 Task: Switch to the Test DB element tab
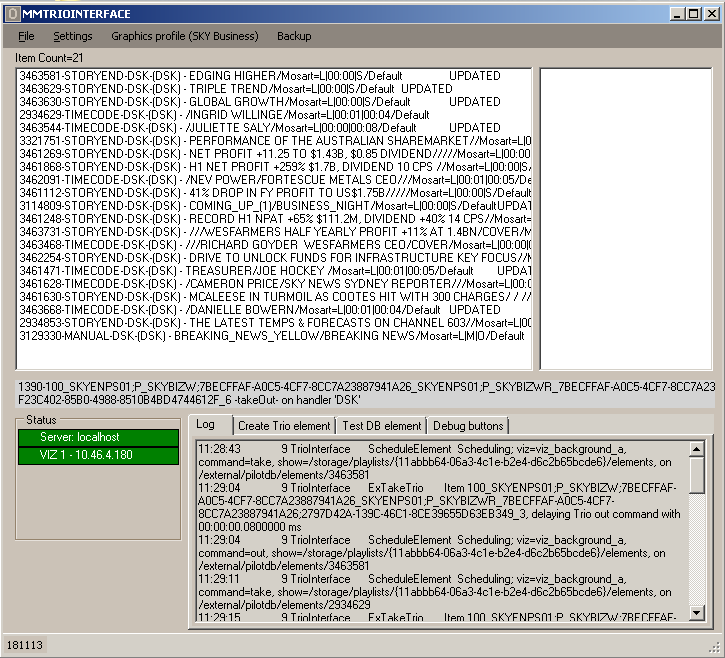pyautogui.click(x=382, y=426)
